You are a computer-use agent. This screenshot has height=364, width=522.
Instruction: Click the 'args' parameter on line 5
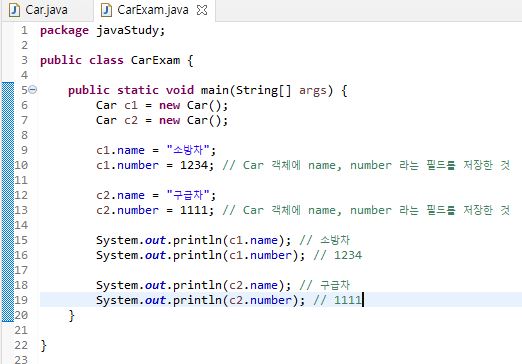point(312,91)
